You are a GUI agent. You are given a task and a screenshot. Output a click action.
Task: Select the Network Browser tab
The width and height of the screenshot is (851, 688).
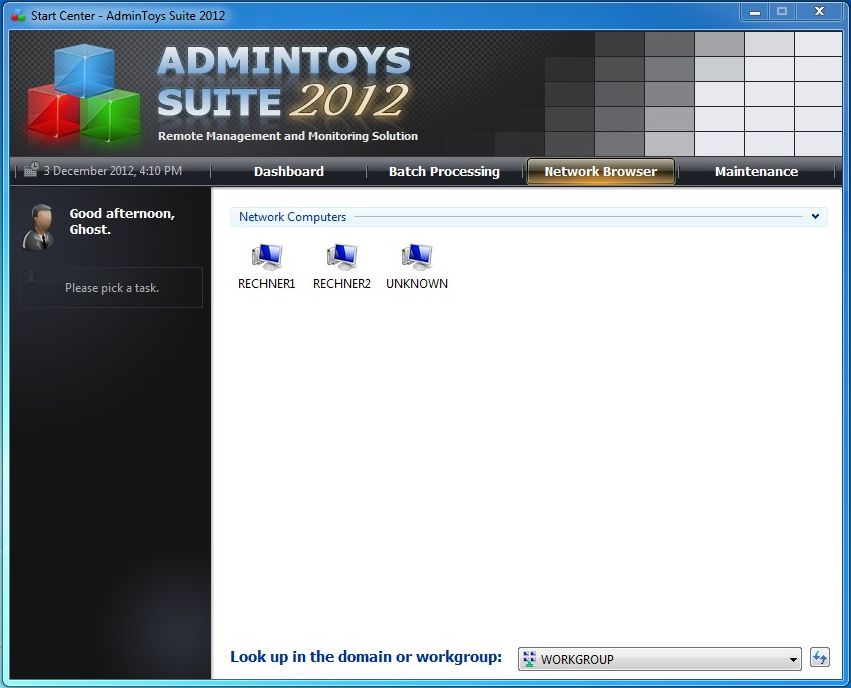[601, 171]
